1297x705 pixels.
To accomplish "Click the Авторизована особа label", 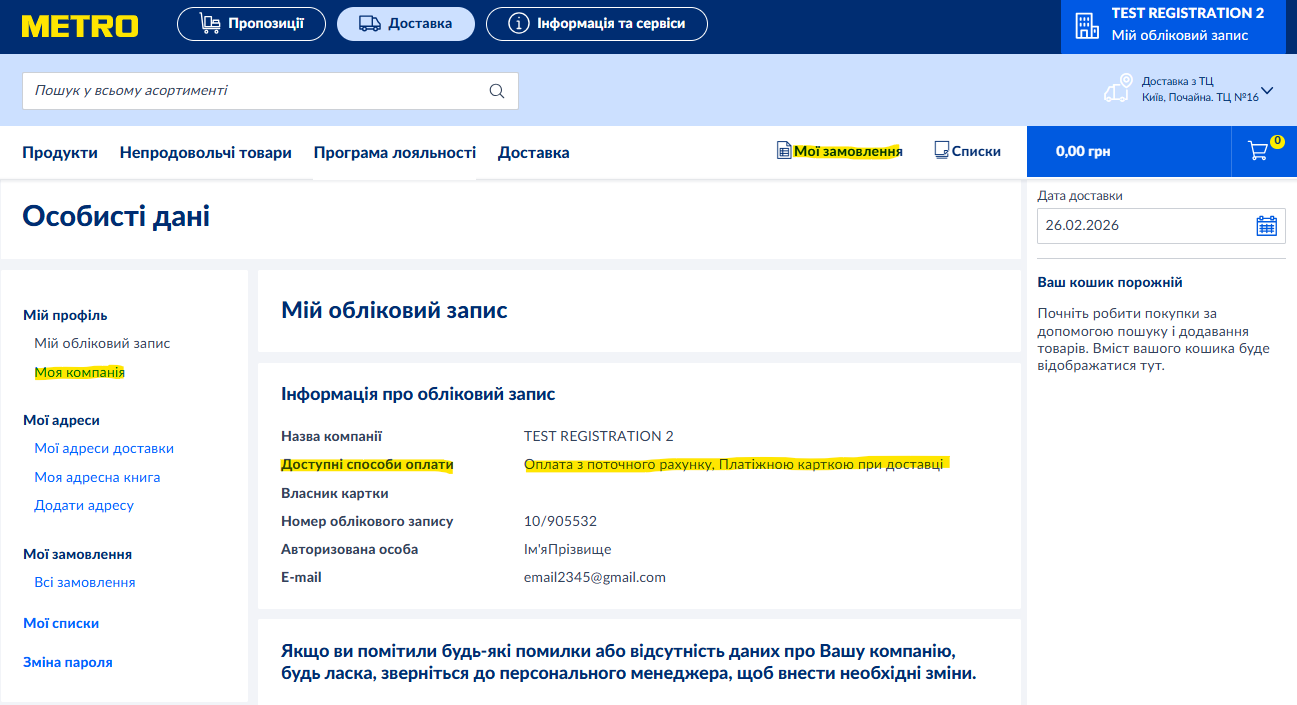I will click(x=350, y=549).
